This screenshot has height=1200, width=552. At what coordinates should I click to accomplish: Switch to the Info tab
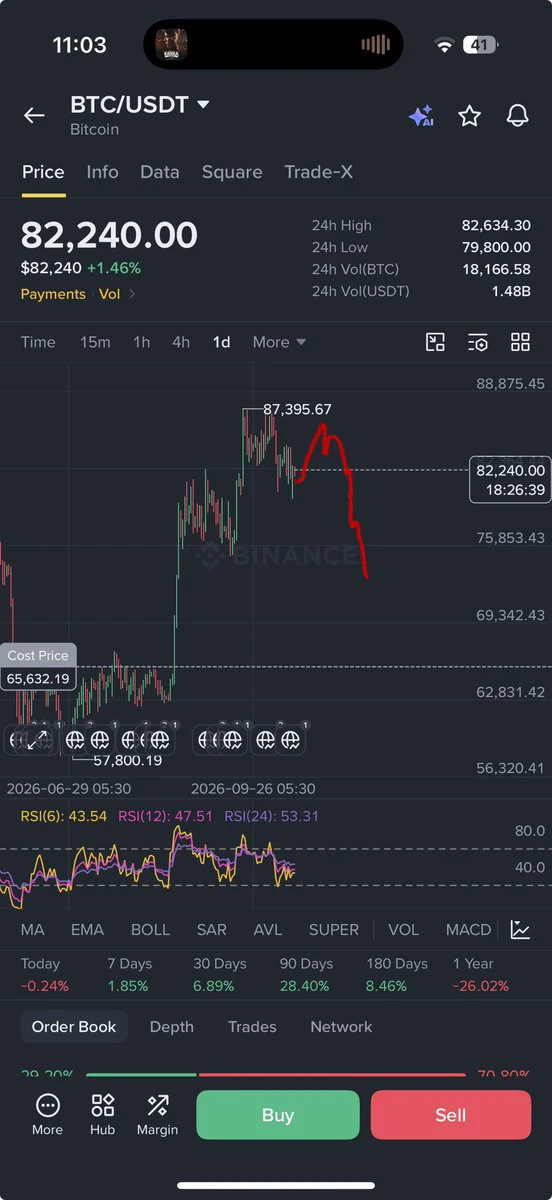coord(102,172)
